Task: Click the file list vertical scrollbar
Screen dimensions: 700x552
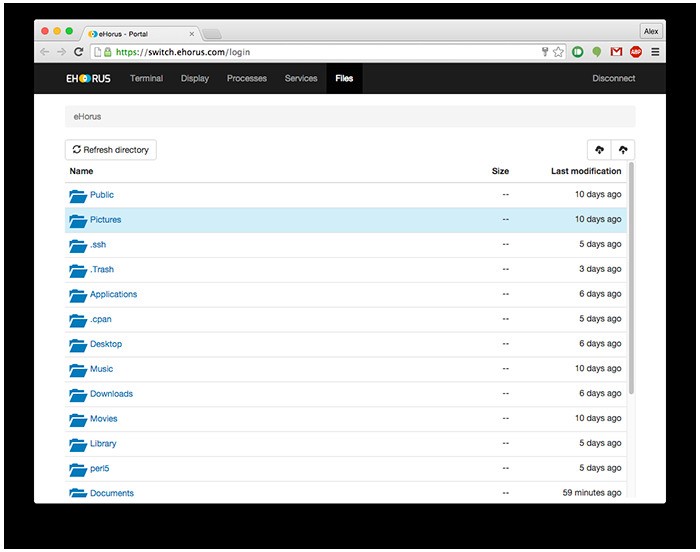Action: point(631,280)
